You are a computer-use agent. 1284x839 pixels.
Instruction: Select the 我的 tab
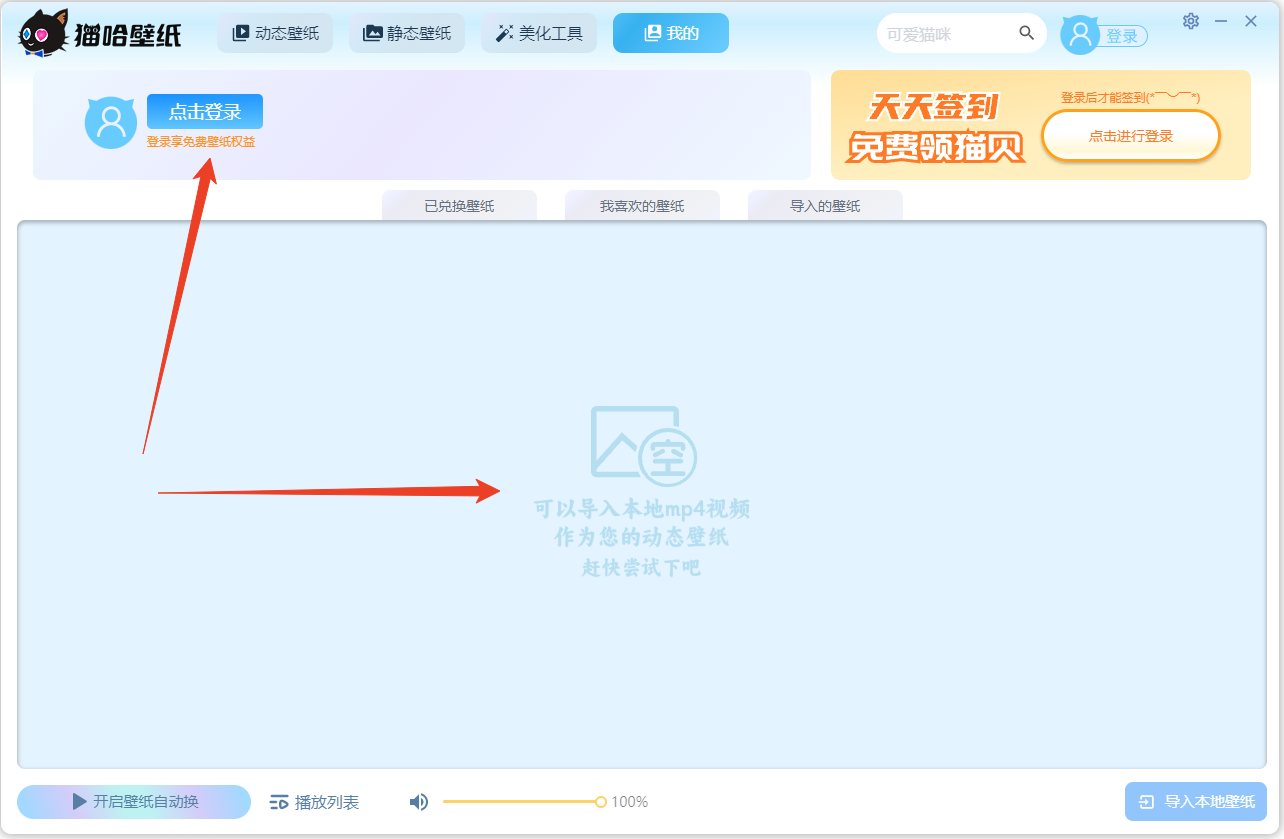click(671, 33)
